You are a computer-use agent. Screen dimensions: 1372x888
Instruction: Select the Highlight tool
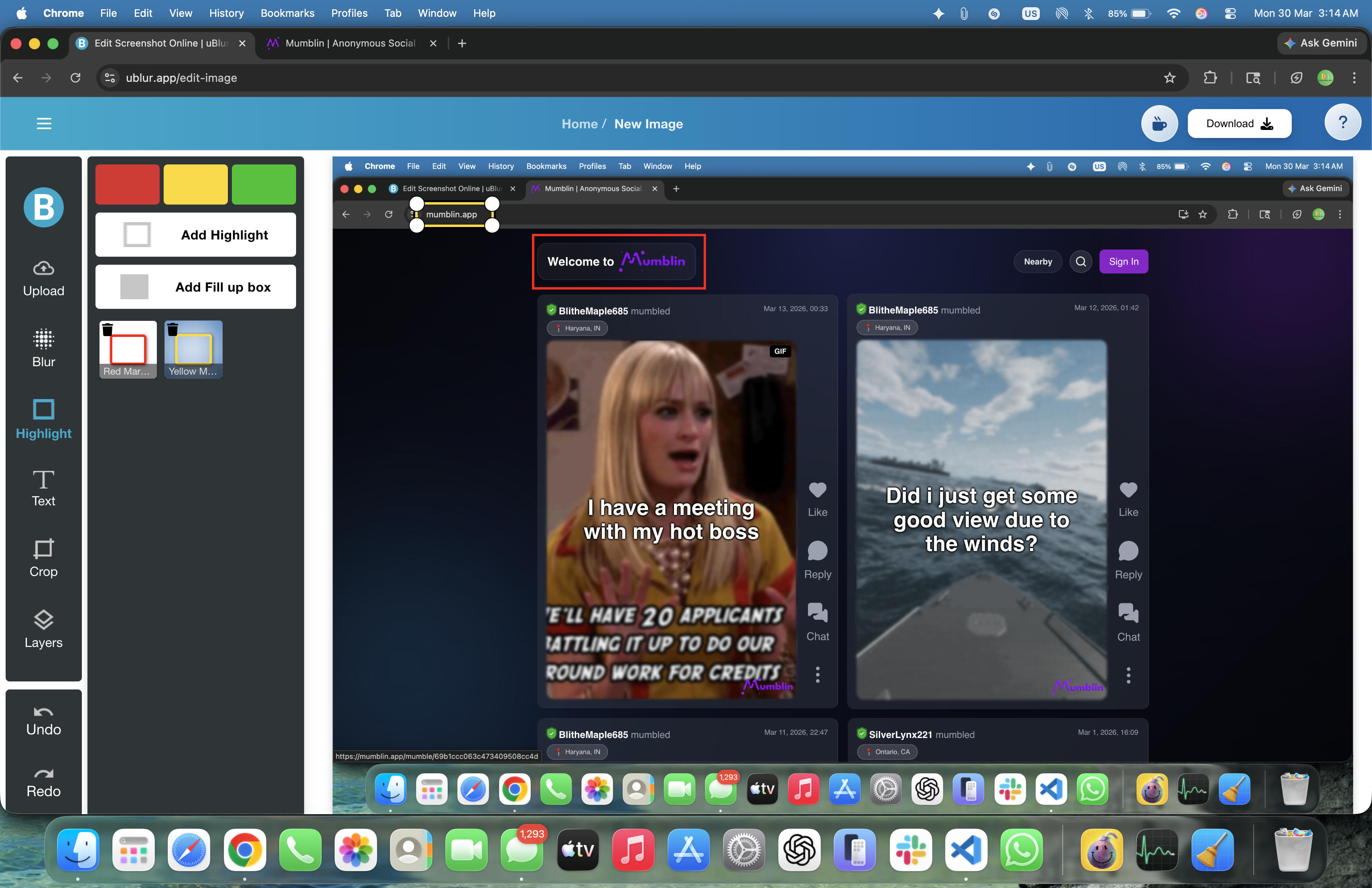pyautogui.click(x=43, y=420)
